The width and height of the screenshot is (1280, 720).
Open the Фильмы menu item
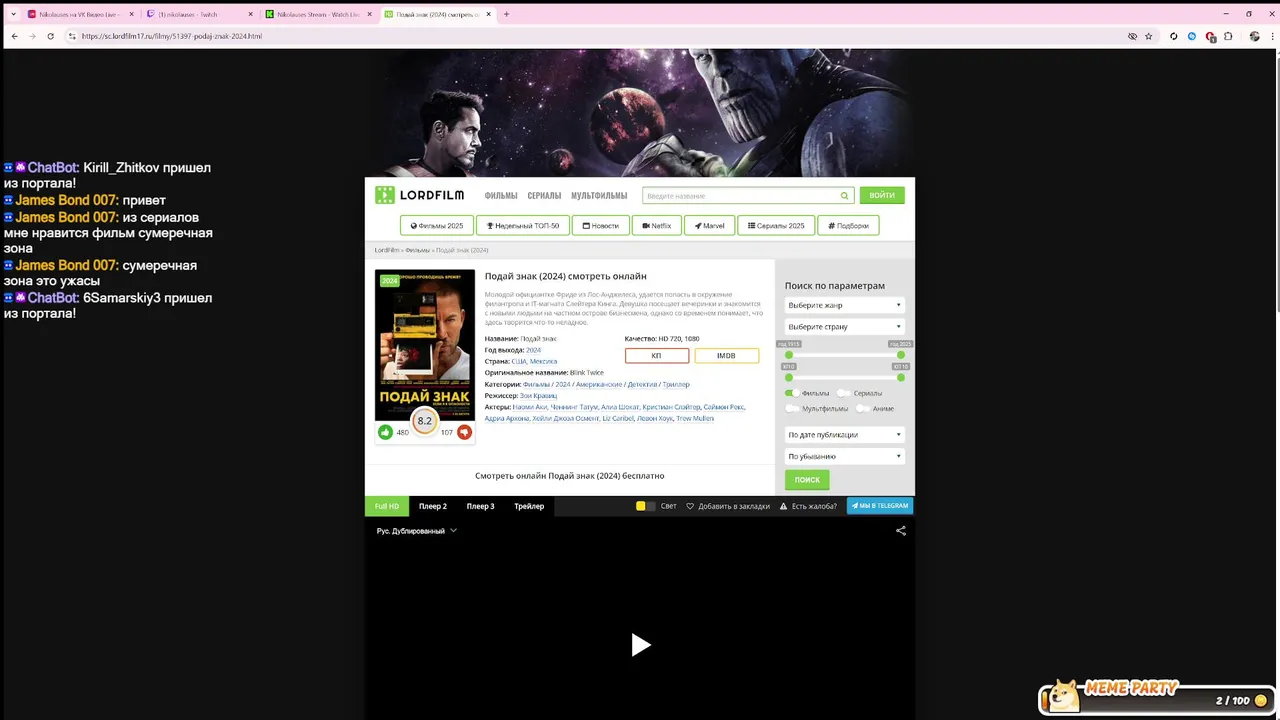point(501,196)
